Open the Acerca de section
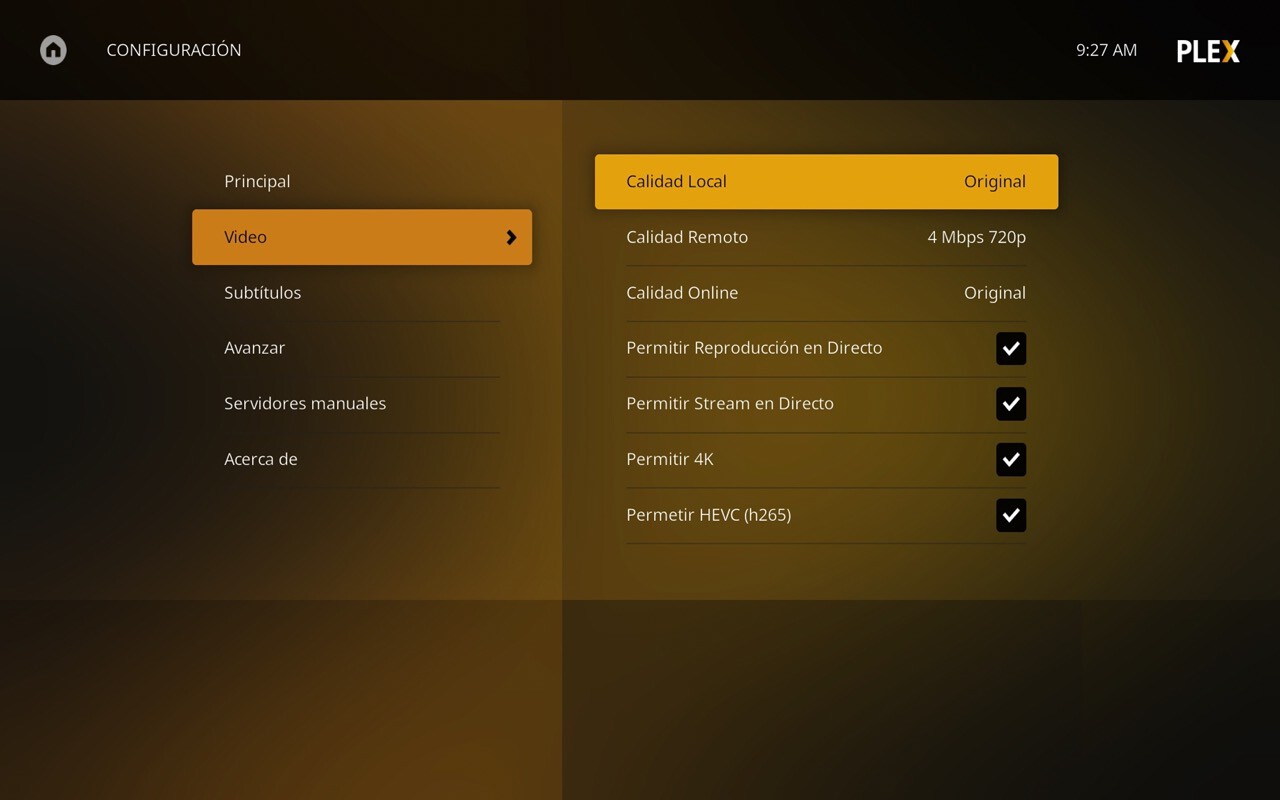This screenshot has height=800, width=1280. 261,459
